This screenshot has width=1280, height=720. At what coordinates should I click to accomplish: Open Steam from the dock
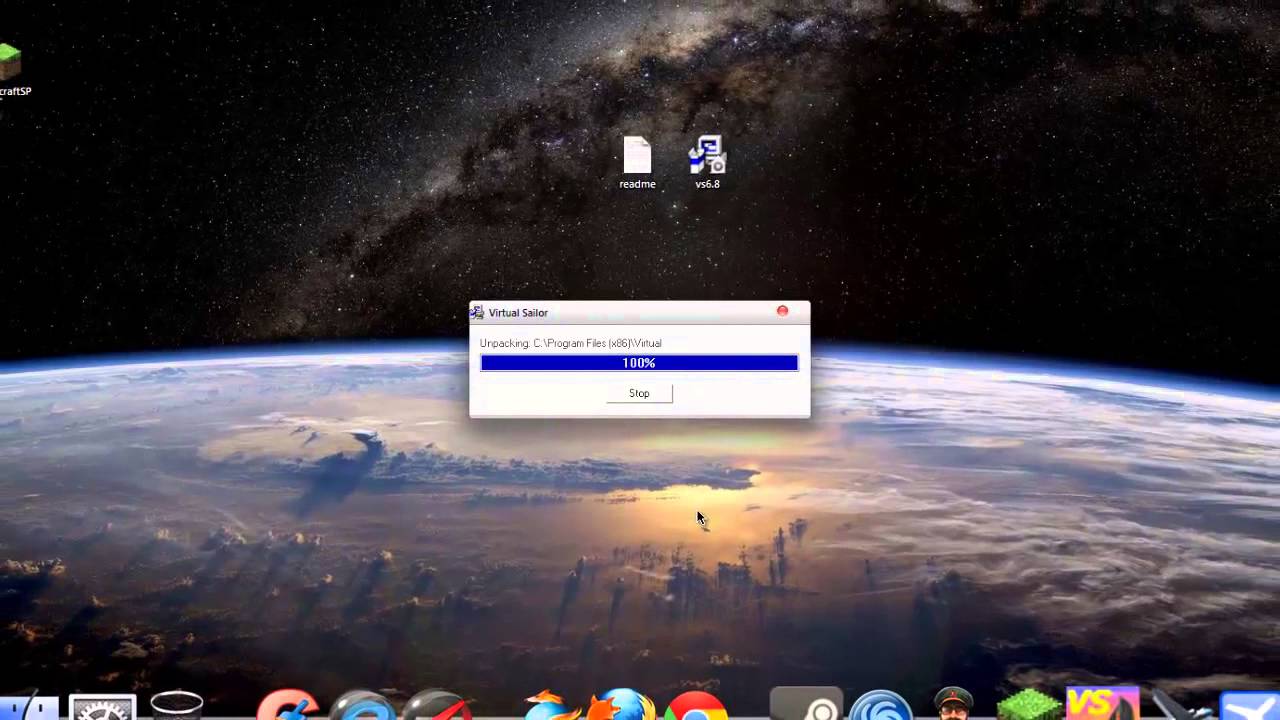(x=806, y=705)
